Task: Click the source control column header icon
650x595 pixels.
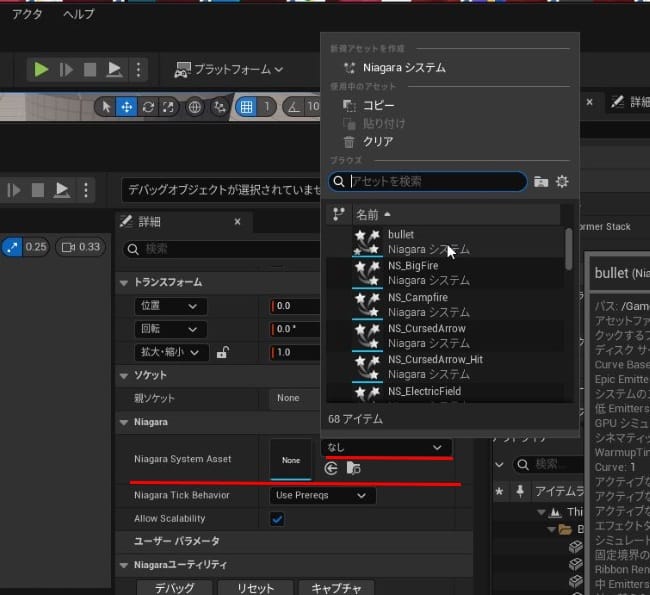Action: coord(339,214)
